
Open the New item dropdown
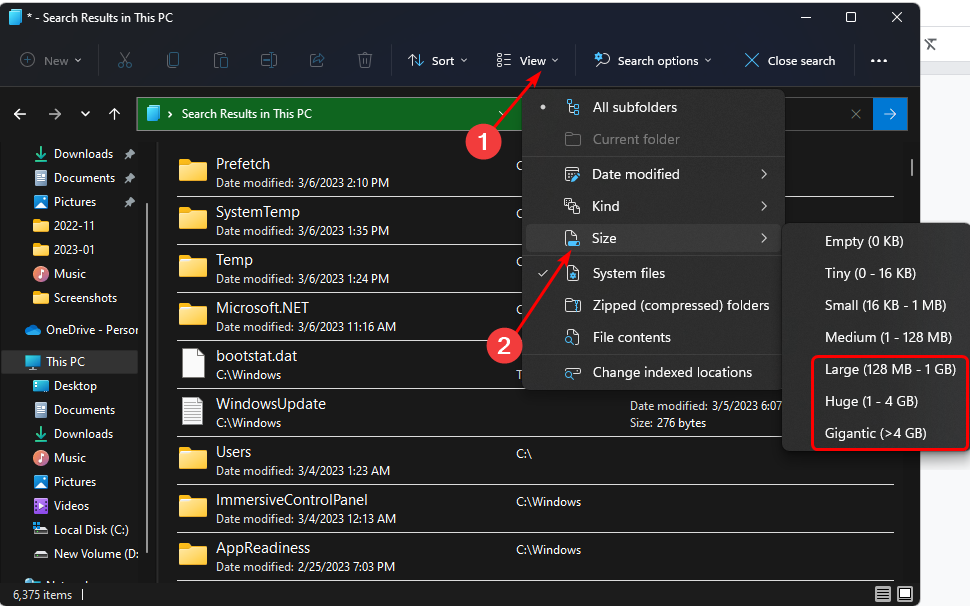click(50, 60)
